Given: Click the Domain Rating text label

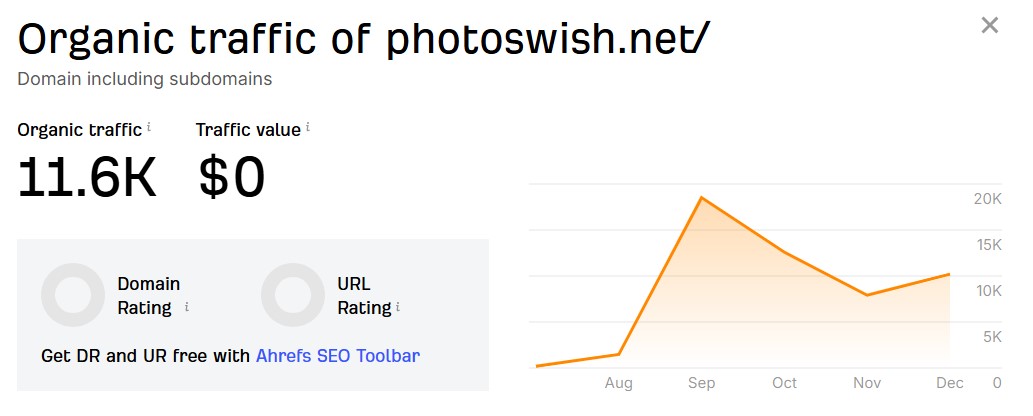Looking at the screenshot, I should [149, 295].
